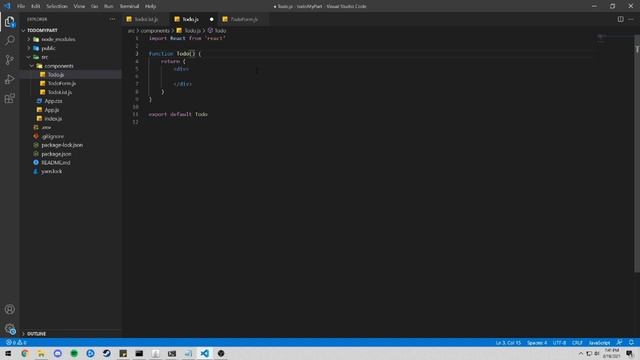The width and height of the screenshot is (640, 360).
Task: Switch to the TodoList.js editor tab
Action: [146, 19]
